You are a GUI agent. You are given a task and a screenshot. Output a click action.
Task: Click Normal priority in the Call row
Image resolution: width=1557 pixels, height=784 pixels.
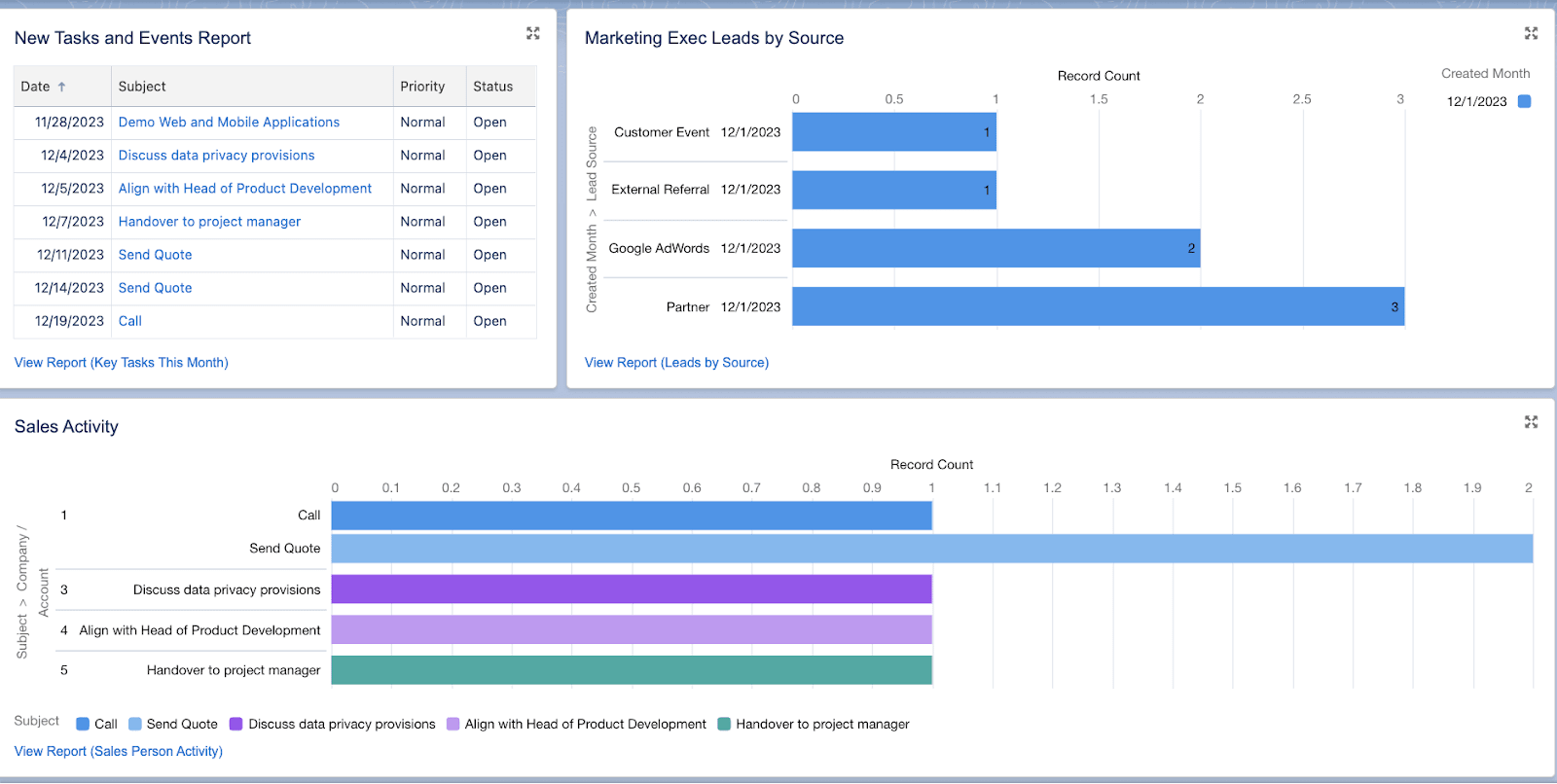pyautogui.click(x=422, y=321)
